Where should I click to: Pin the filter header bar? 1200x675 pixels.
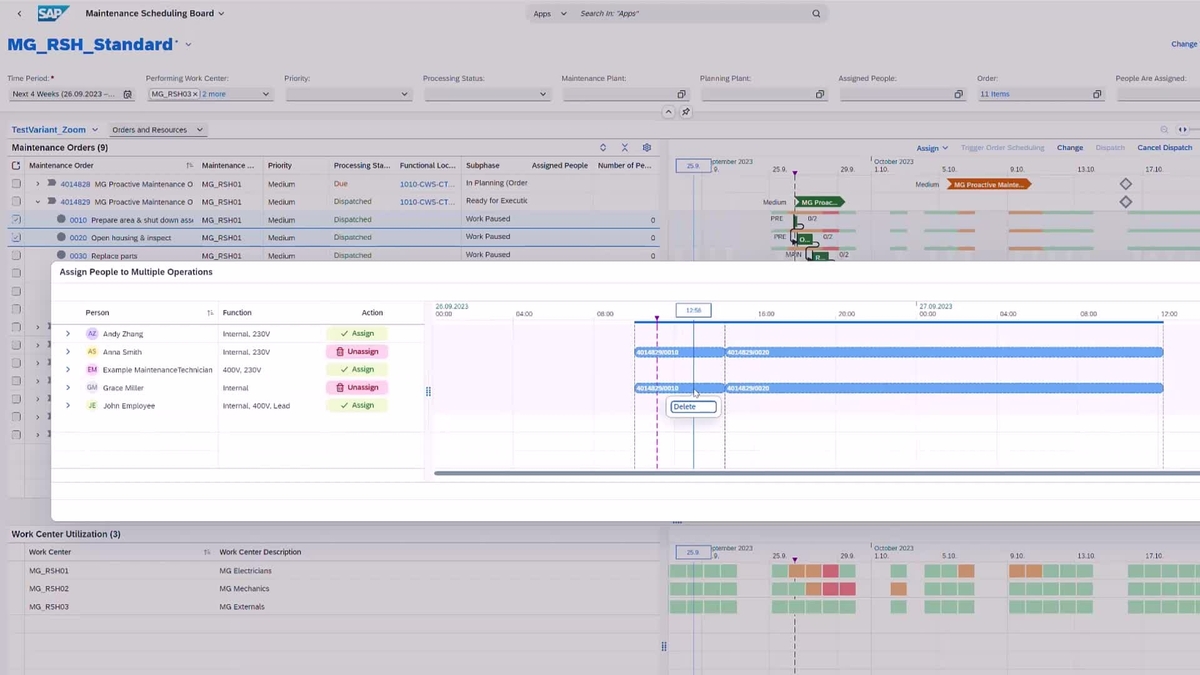click(x=684, y=111)
